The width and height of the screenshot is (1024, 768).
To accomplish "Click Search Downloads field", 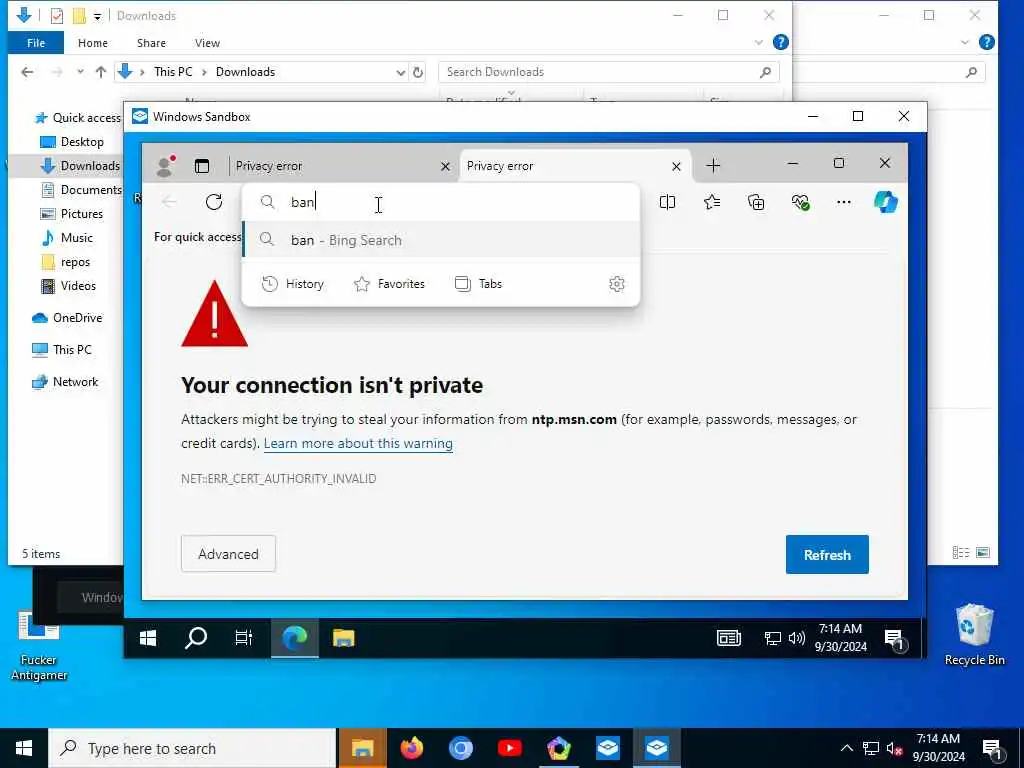I will click(x=609, y=72).
